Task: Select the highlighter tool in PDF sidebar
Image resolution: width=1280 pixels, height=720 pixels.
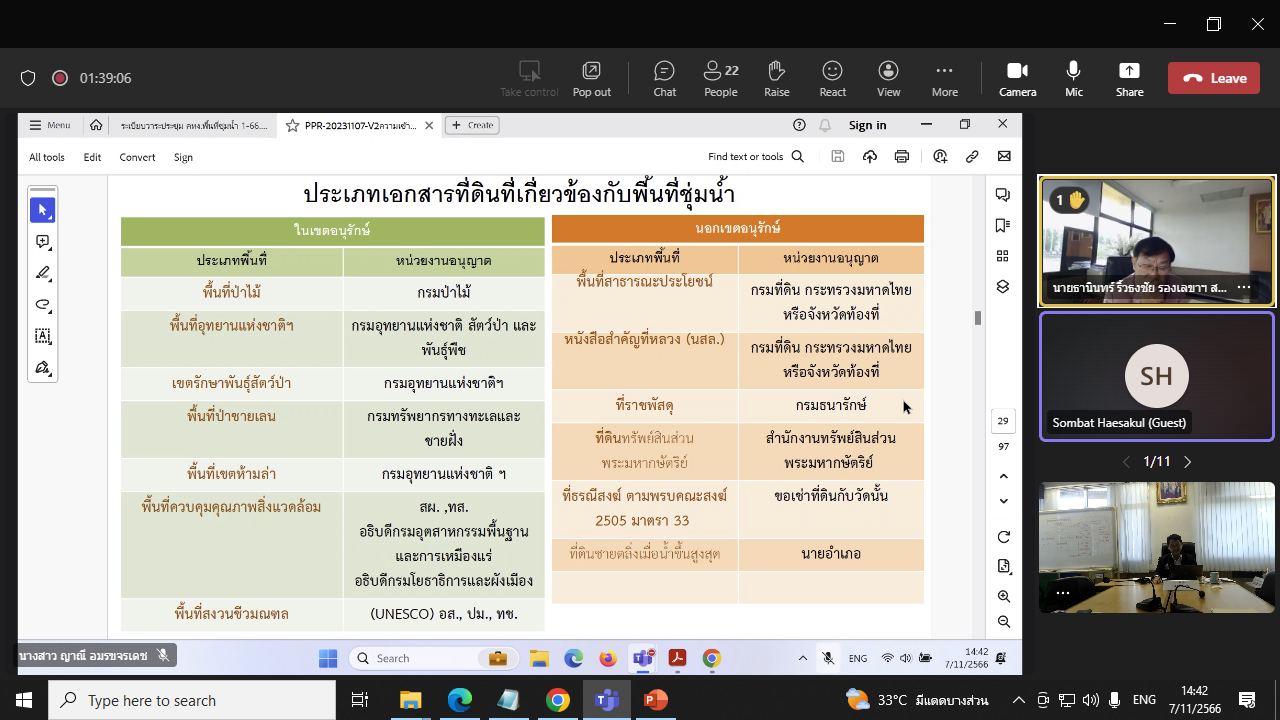Action: click(x=43, y=273)
